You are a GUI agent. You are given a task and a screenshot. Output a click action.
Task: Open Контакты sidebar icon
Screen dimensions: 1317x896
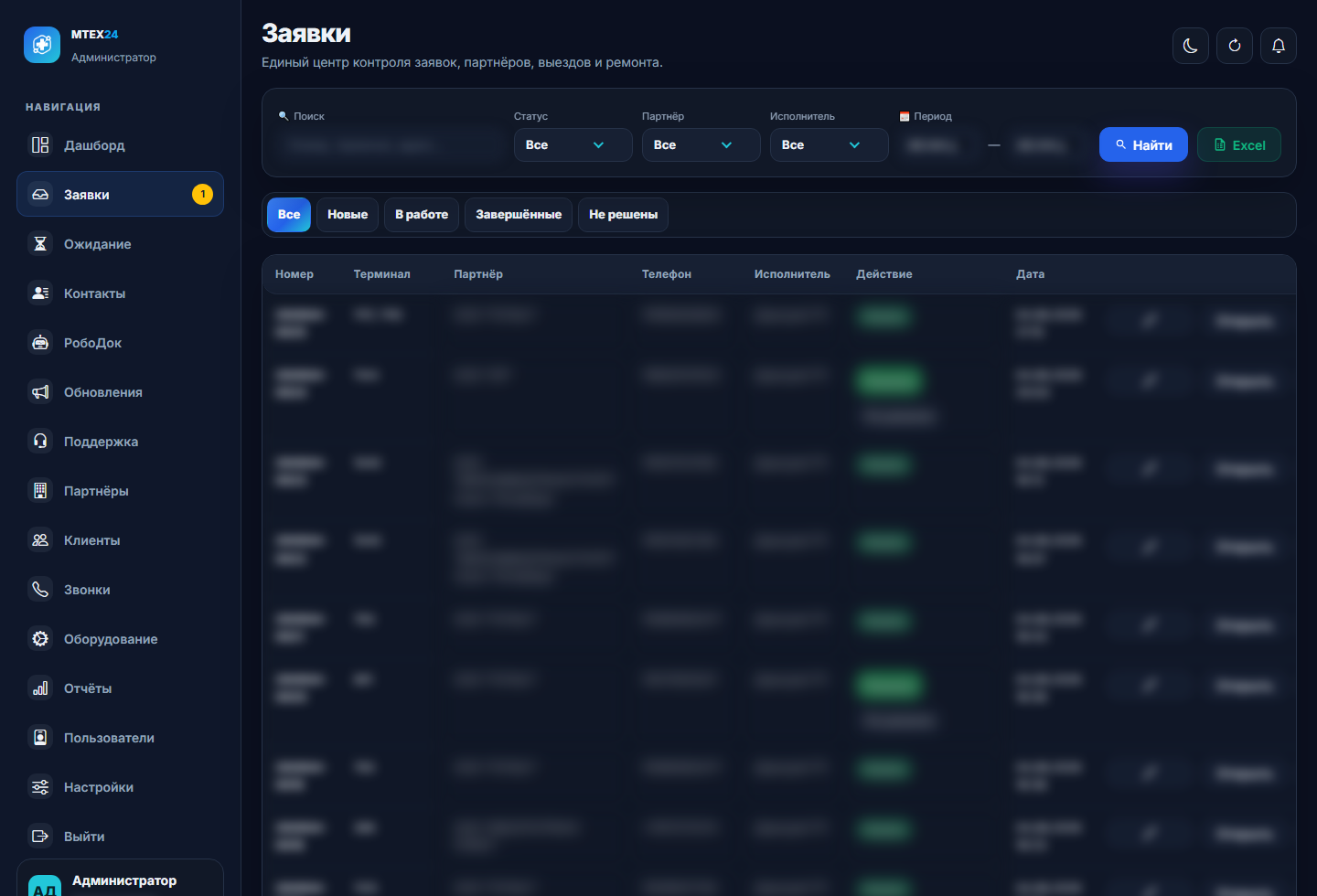(40, 293)
